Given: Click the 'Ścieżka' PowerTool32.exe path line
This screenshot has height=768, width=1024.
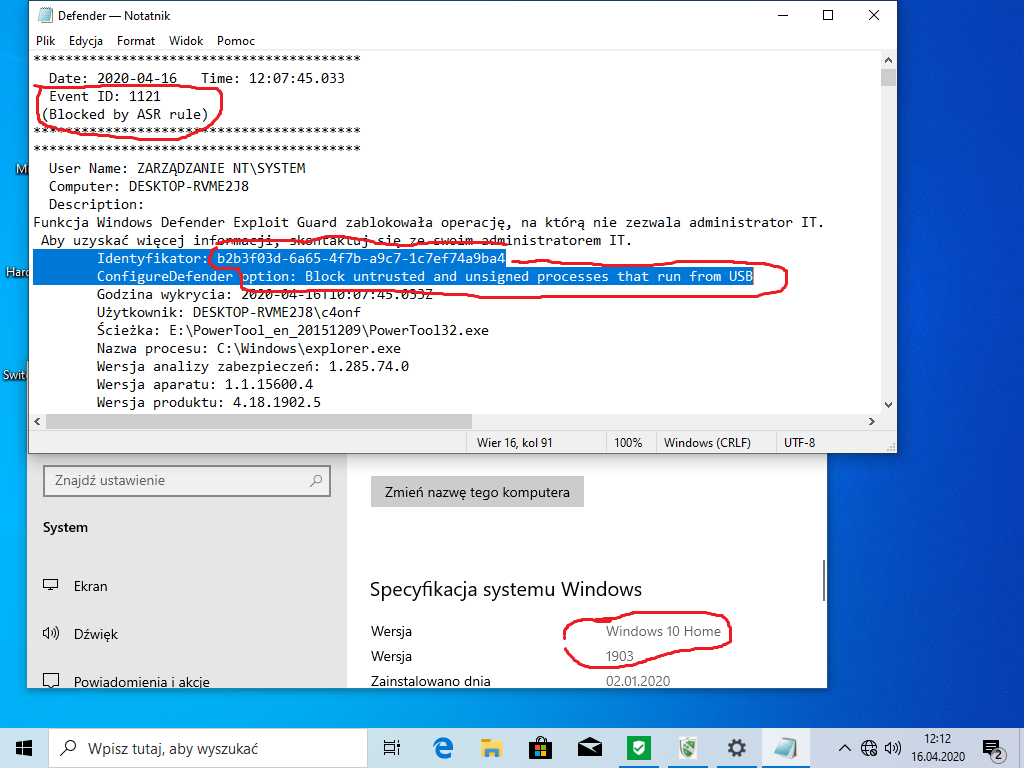Looking at the screenshot, I should 293,330.
